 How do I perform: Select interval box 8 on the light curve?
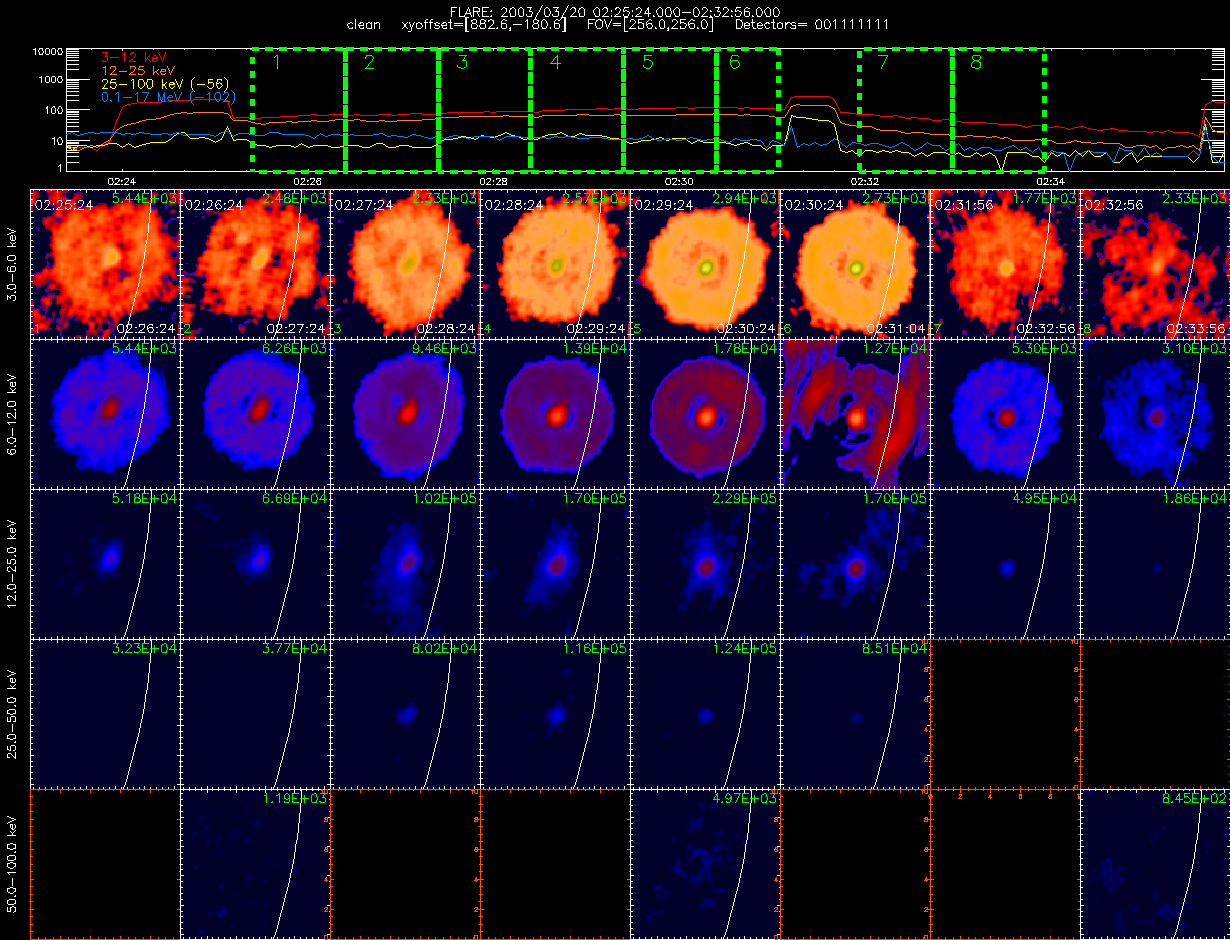point(999,109)
